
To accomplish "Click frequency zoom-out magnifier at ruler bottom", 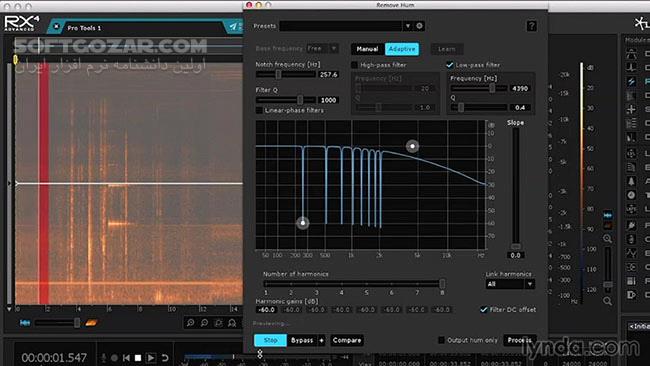I will point(607,301).
